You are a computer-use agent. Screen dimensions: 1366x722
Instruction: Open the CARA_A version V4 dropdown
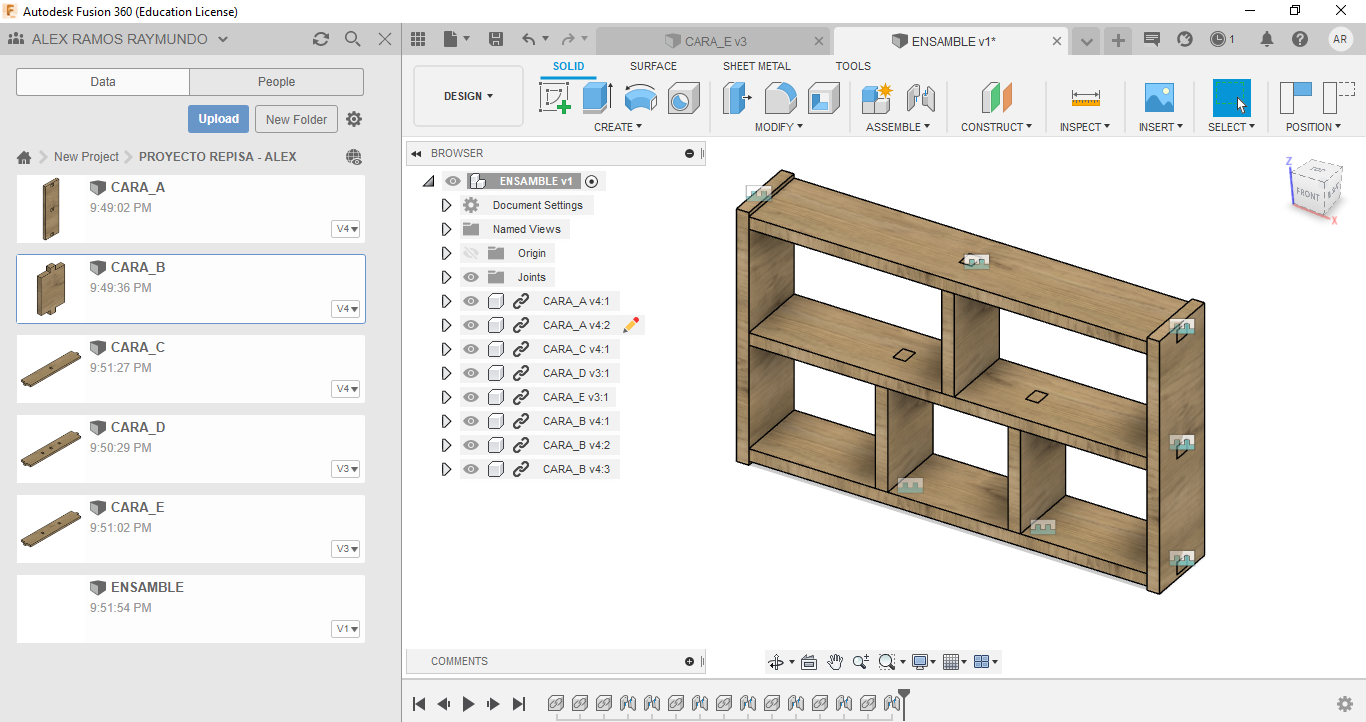pos(346,229)
